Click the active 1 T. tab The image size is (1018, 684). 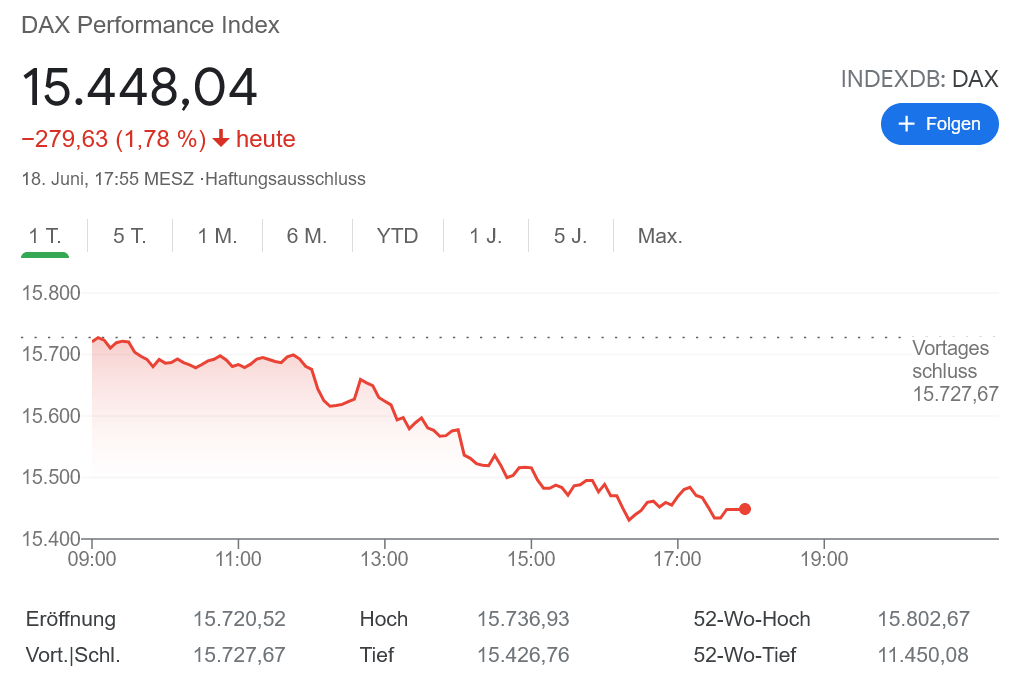(45, 235)
